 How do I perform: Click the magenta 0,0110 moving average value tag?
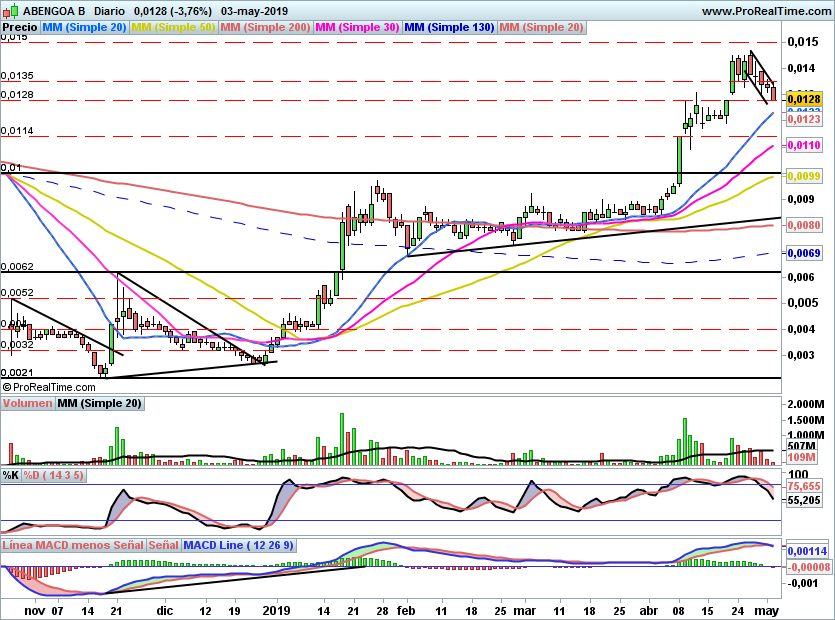804,145
